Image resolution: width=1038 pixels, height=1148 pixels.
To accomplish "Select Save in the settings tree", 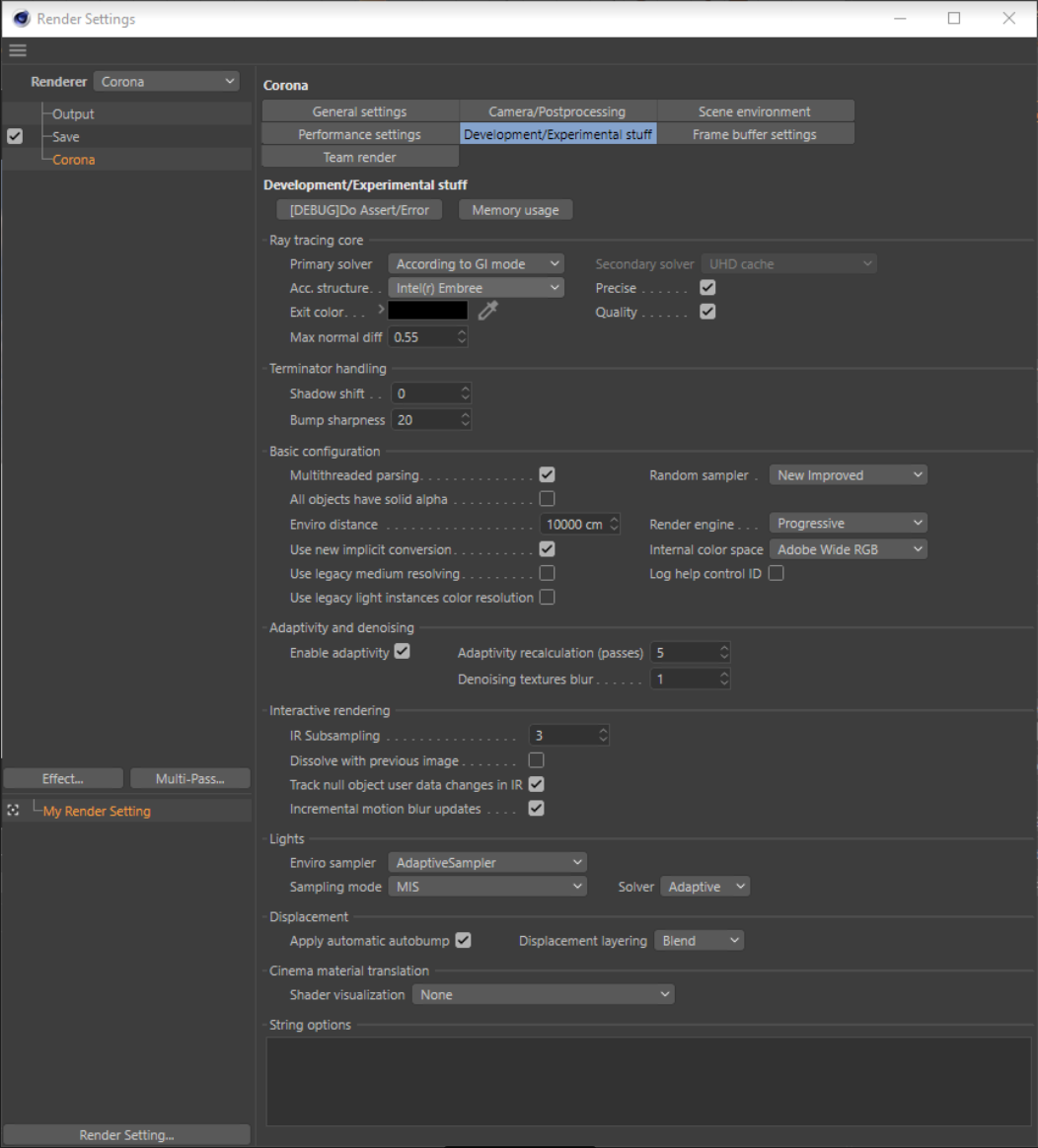I will point(66,136).
